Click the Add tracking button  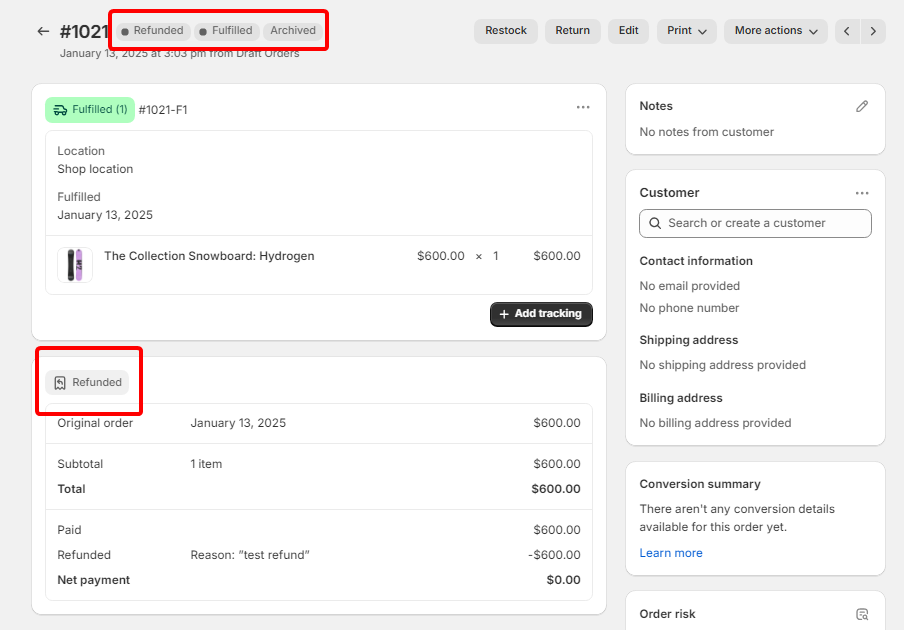coord(541,314)
